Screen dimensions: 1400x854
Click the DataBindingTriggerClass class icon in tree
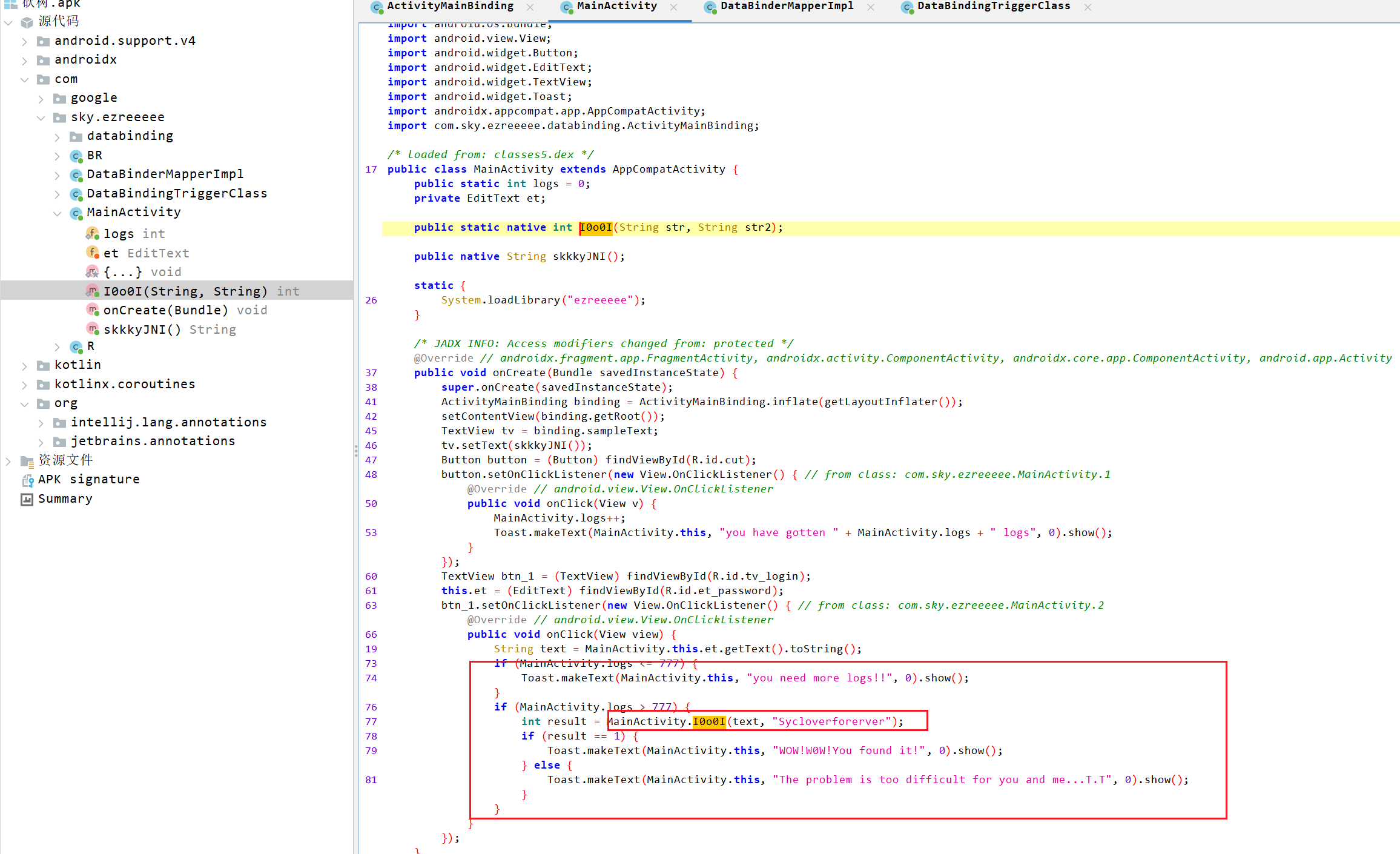pyautogui.click(x=76, y=194)
